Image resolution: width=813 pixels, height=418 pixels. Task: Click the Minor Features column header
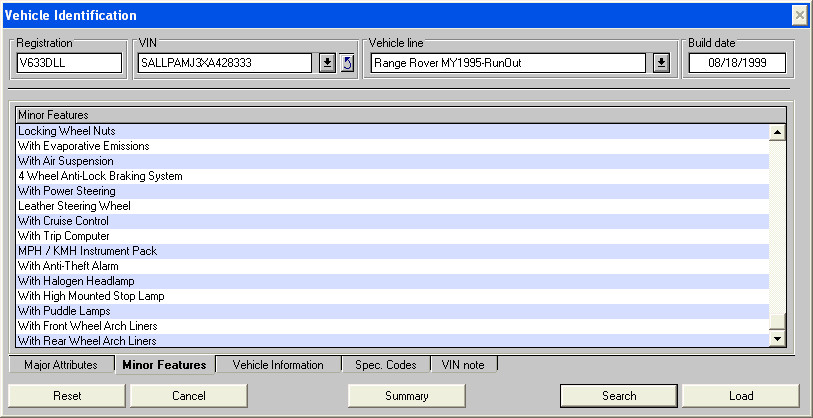tap(401, 115)
